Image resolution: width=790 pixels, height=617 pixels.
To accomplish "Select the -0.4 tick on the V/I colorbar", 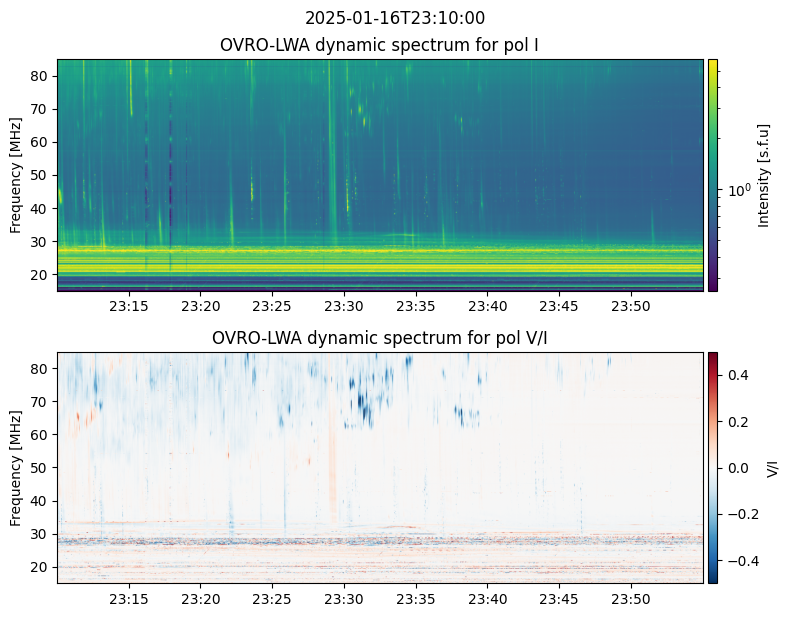I will click(738, 560).
